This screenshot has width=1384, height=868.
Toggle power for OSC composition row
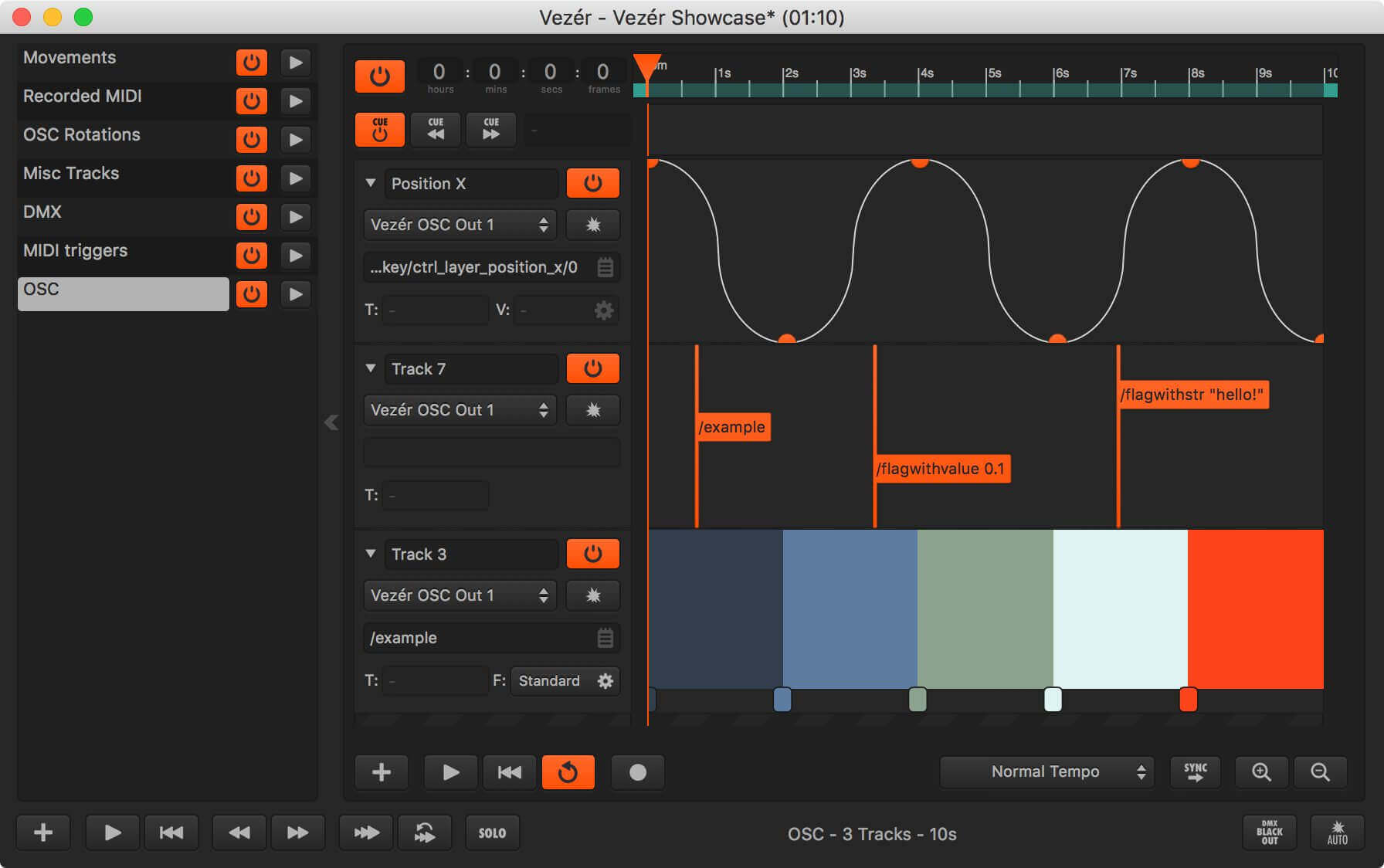pos(252,293)
